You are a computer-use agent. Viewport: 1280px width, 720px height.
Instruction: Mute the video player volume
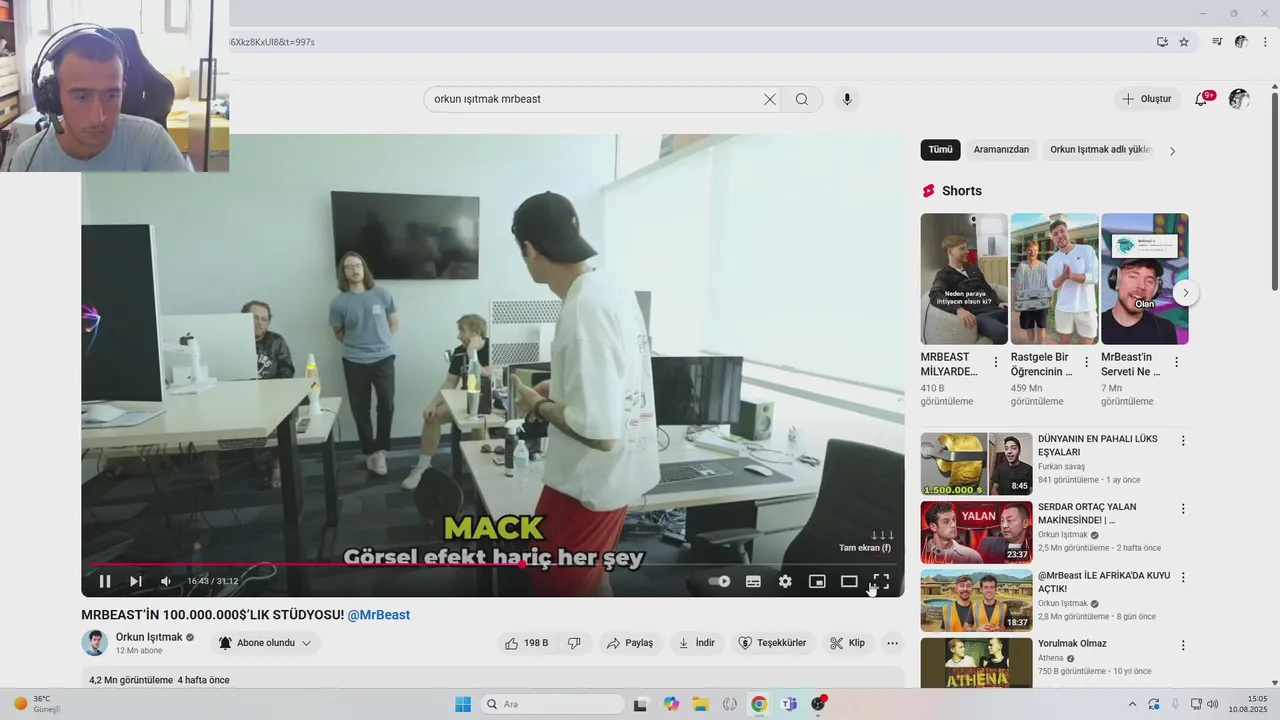pos(166,581)
